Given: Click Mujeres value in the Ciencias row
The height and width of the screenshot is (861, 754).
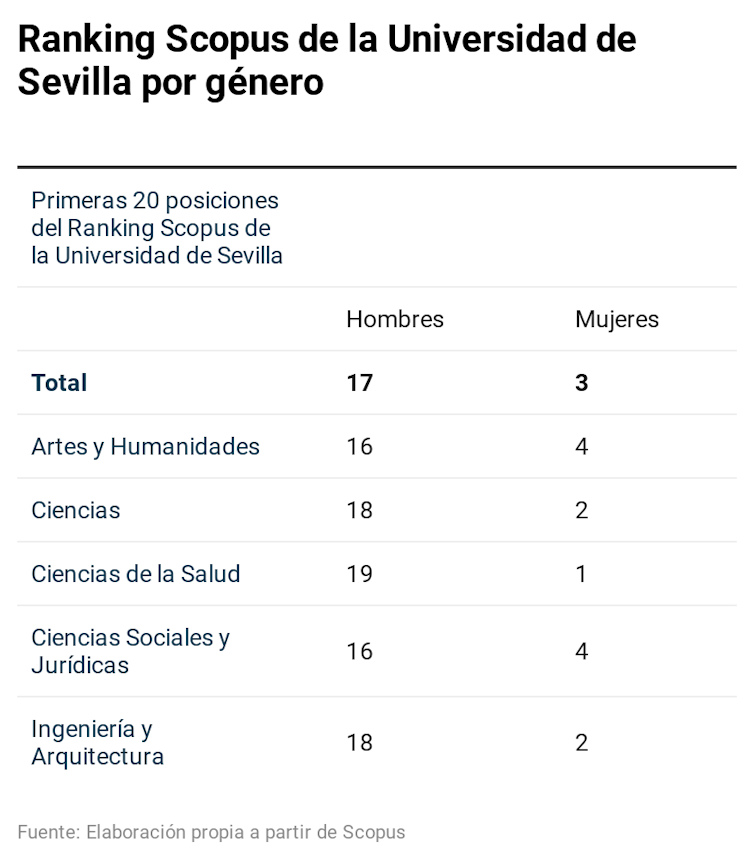Looking at the screenshot, I should [581, 511].
